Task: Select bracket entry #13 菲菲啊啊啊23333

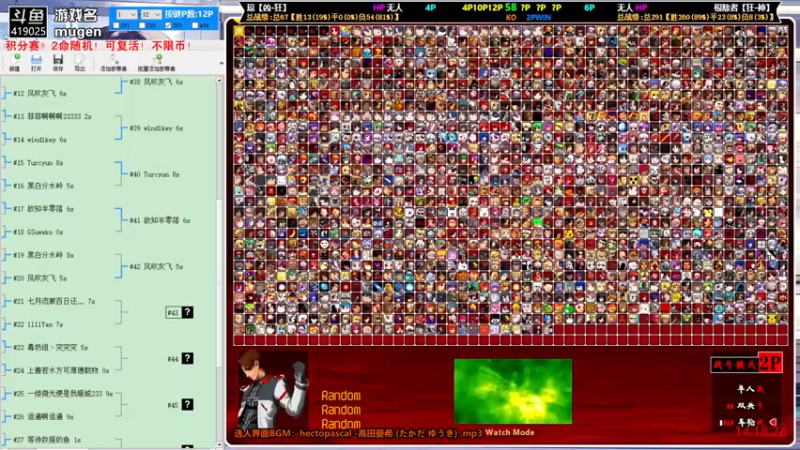Action: click(52, 116)
